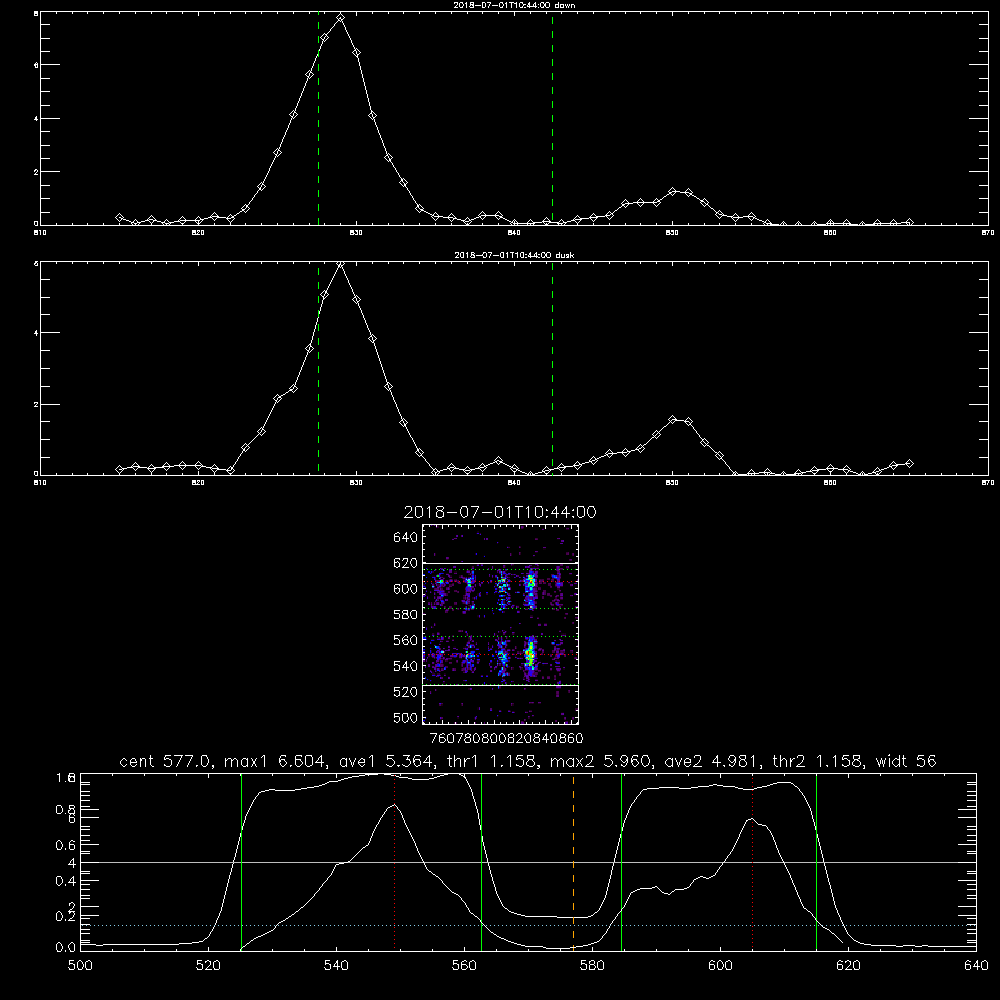
Task: Click the secondary dawn peak diamond near 850
Action: pyautogui.click(x=672, y=191)
